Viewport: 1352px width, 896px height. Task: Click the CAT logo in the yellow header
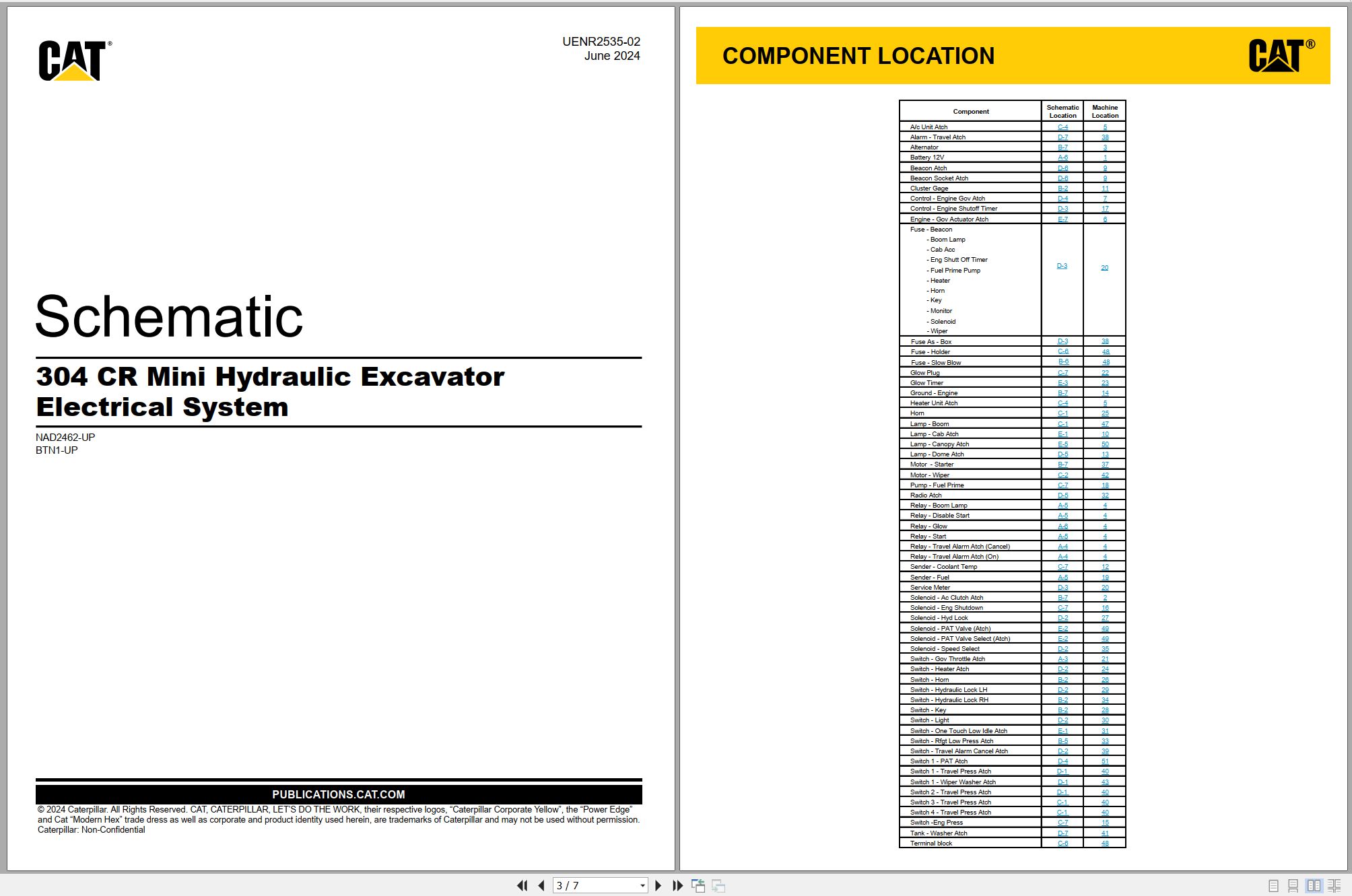1281,55
